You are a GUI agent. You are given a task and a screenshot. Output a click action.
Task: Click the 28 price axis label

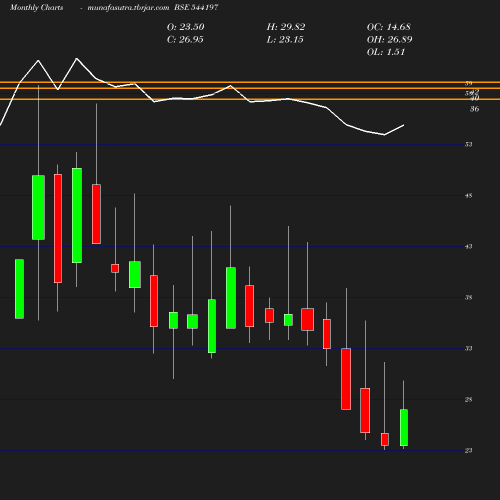point(469,399)
